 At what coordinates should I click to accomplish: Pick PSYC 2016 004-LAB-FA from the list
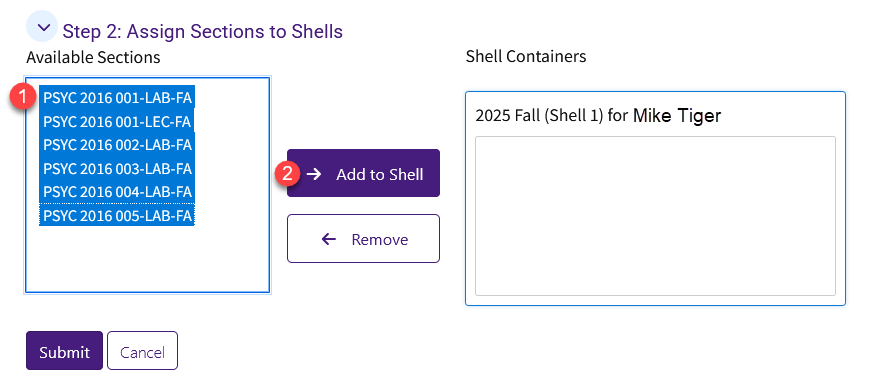(117, 191)
